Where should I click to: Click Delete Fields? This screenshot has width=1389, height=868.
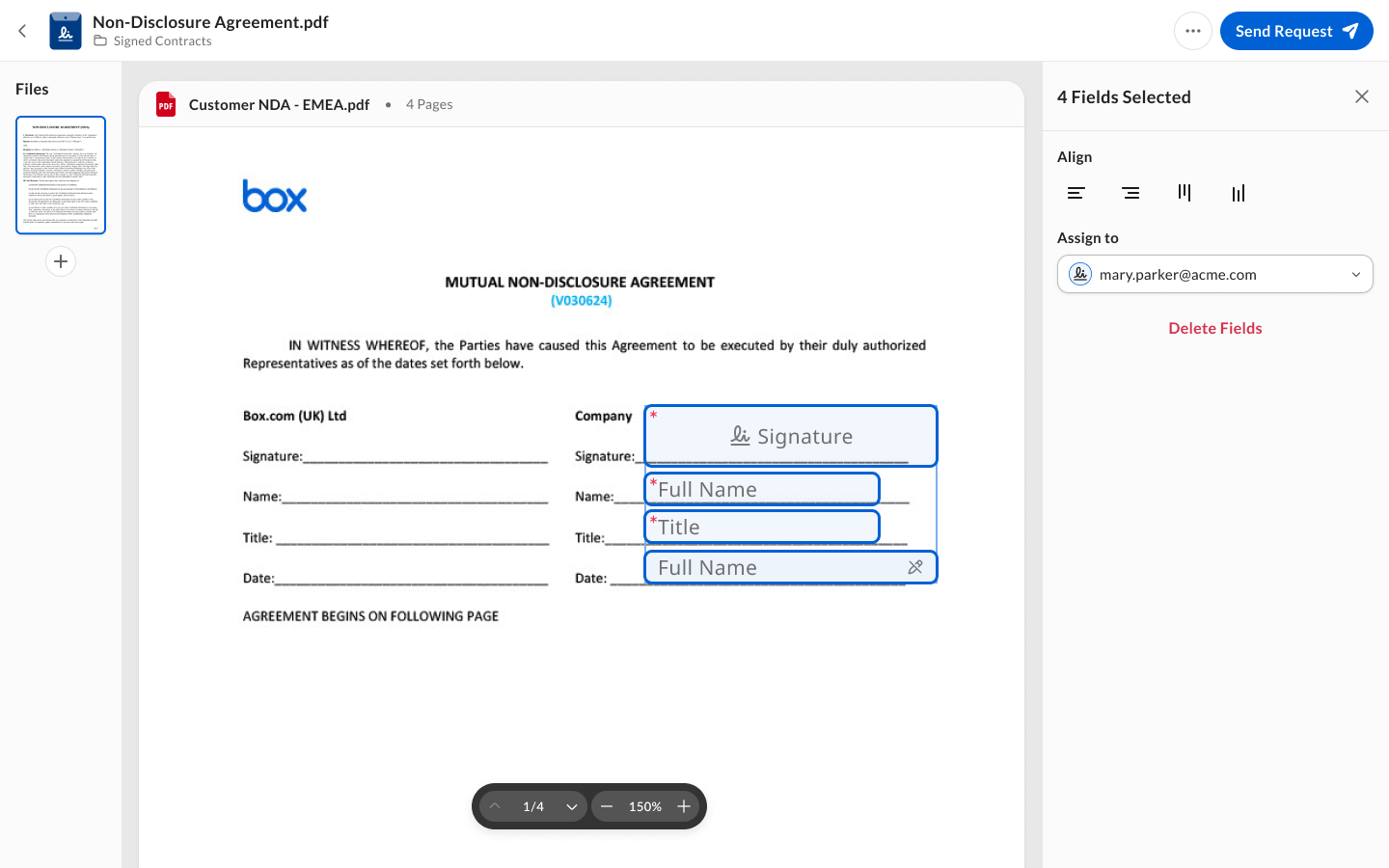coord(1215,328)
